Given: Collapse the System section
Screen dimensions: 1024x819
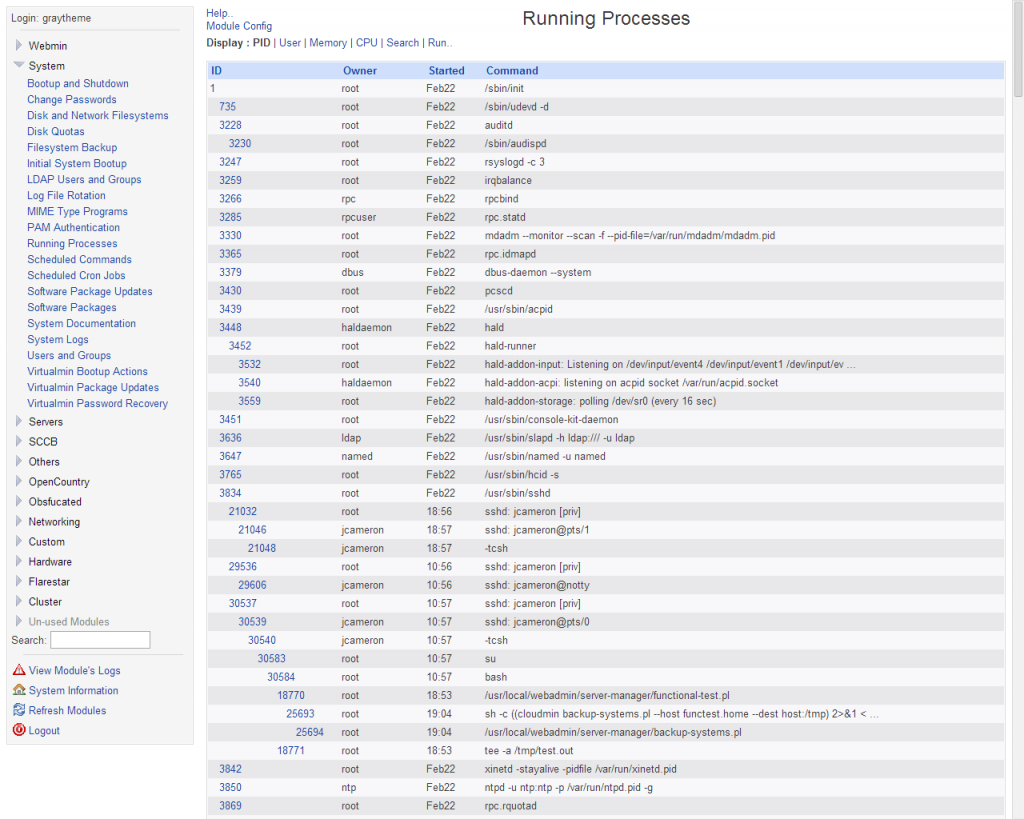Looking at the screenshot, I should click(17, 65).
